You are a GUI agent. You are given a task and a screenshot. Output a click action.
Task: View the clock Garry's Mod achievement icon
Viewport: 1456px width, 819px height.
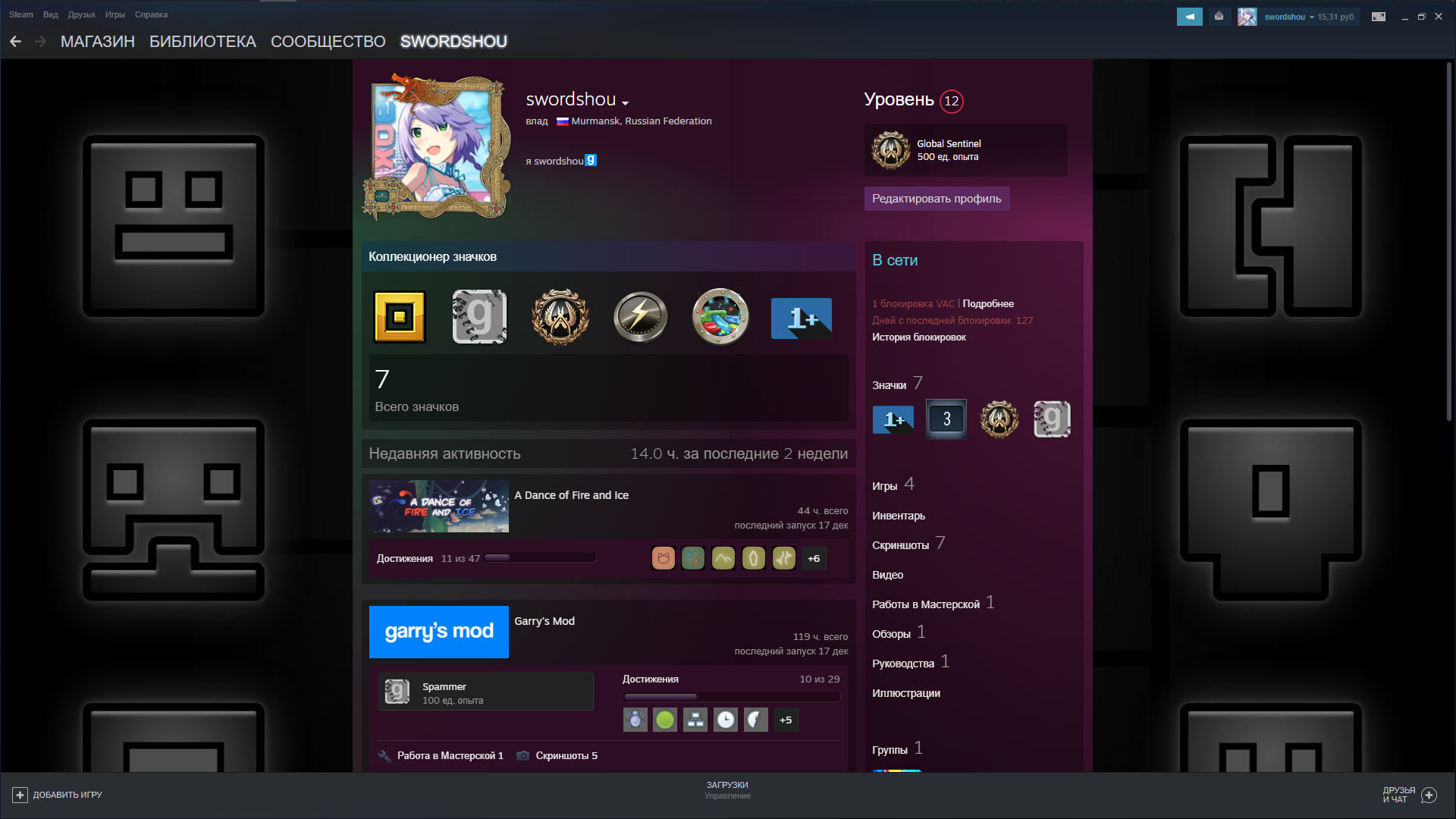point(726,720)
